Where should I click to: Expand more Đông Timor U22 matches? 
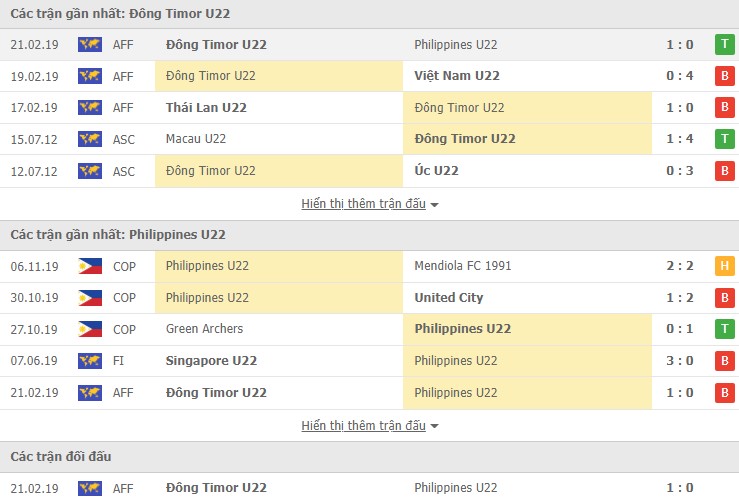tap(370, 204)
